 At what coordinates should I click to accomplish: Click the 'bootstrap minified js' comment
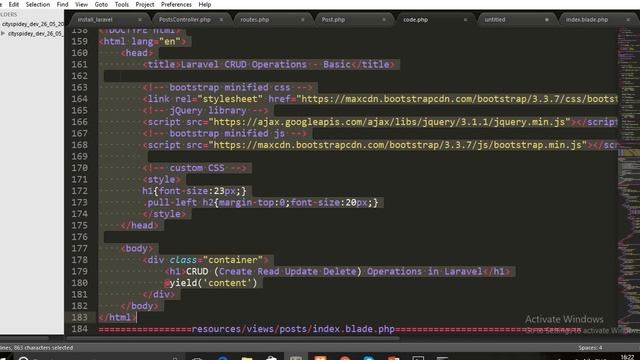point(224,133)
